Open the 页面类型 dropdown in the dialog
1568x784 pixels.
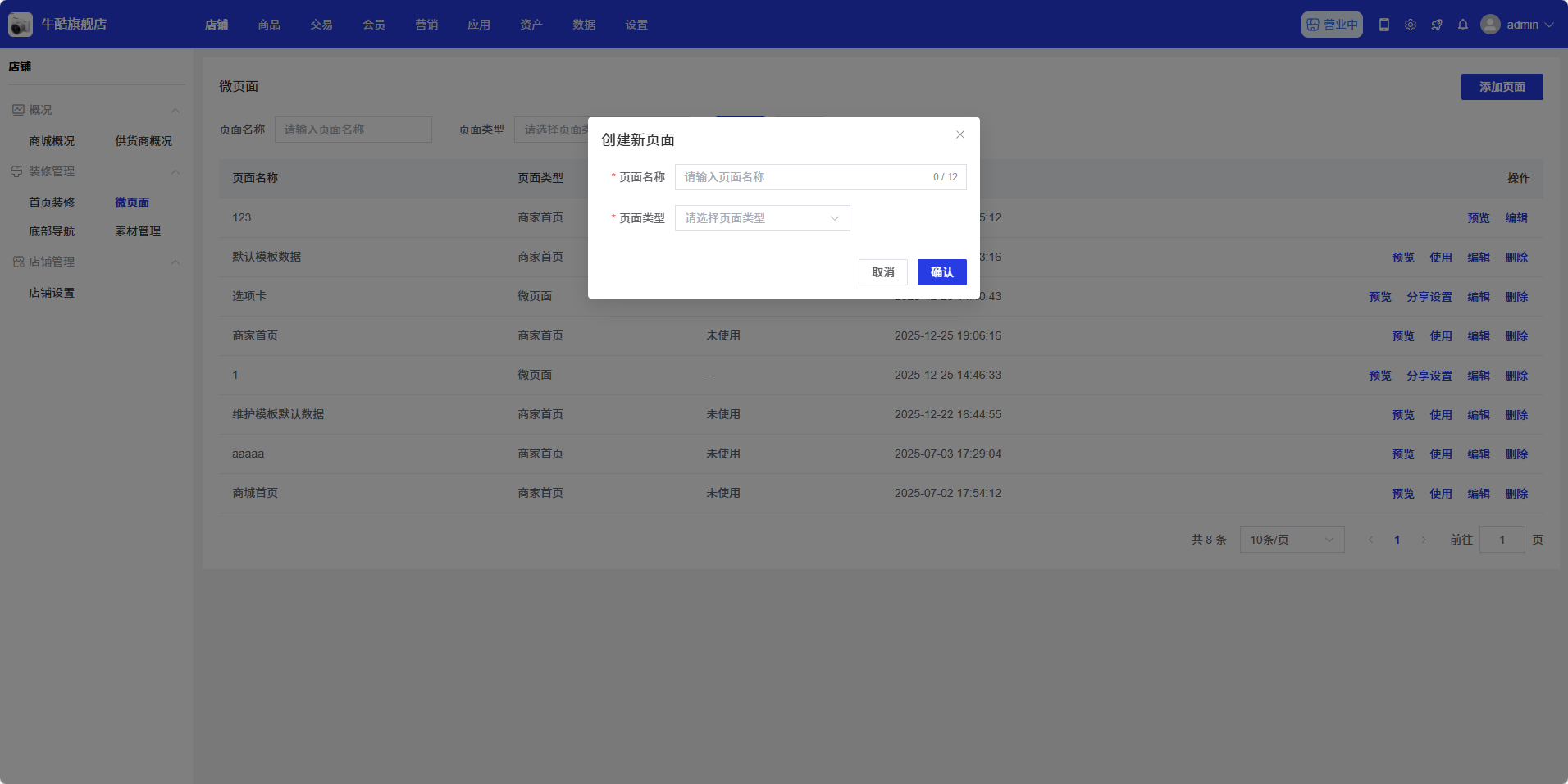coord(762,218)
